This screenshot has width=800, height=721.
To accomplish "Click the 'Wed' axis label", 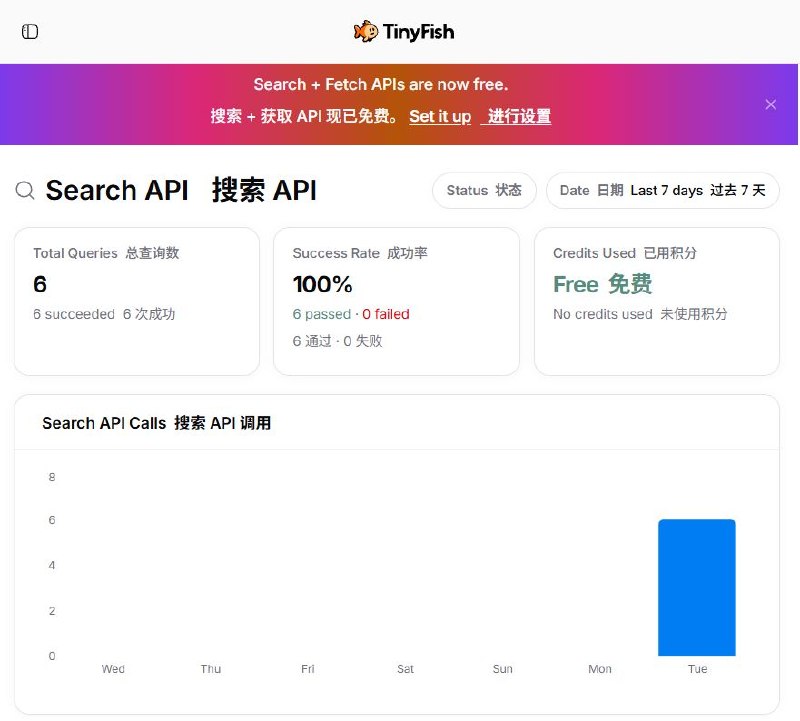I will click(113, 669).
